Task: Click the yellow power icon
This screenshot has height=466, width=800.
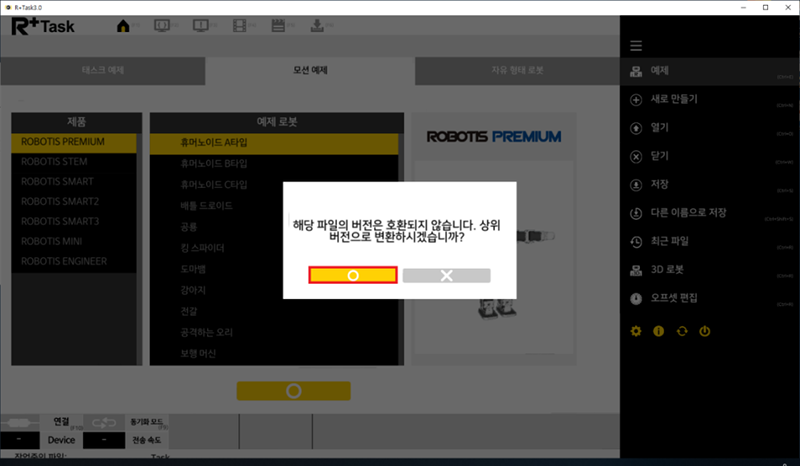Action: [x=704, y=331]
